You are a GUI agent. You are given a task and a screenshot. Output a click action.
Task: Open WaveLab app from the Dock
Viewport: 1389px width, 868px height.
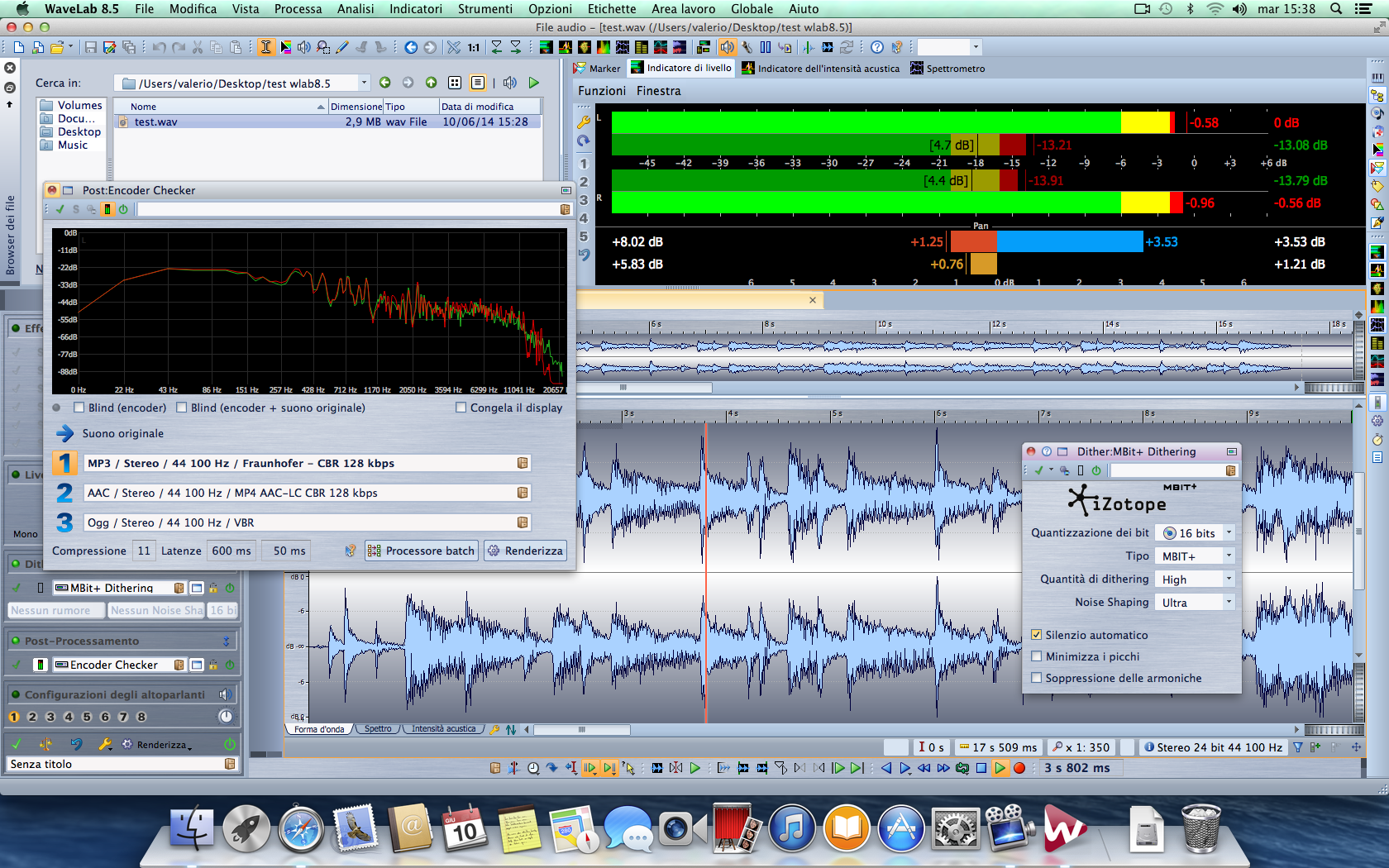click(1064, 828)
